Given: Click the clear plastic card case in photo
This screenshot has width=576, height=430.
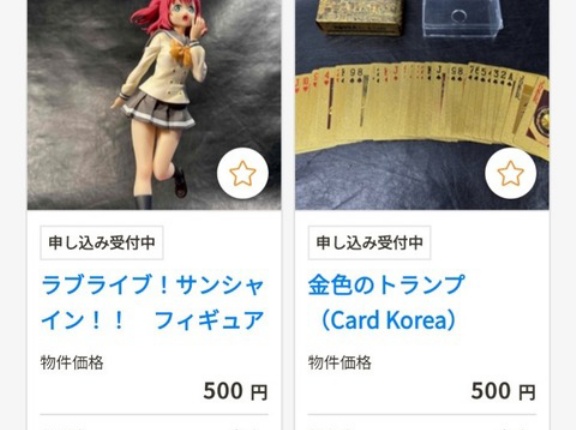Looking at the screenshot, I should [462, 18].
